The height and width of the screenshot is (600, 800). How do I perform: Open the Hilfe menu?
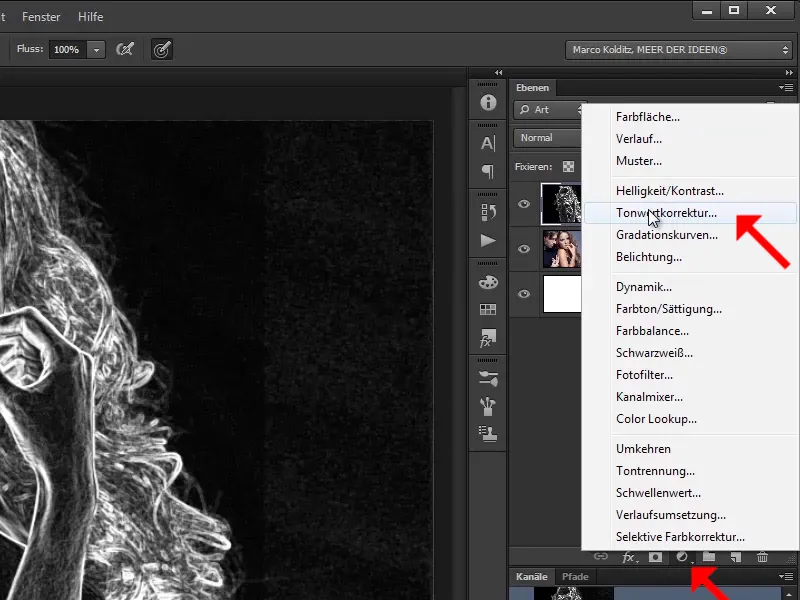click(91, 17)
